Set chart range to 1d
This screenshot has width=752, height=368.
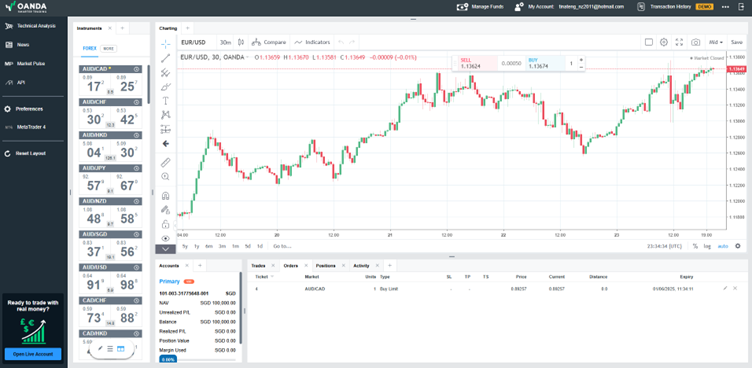tap(259, 246)
